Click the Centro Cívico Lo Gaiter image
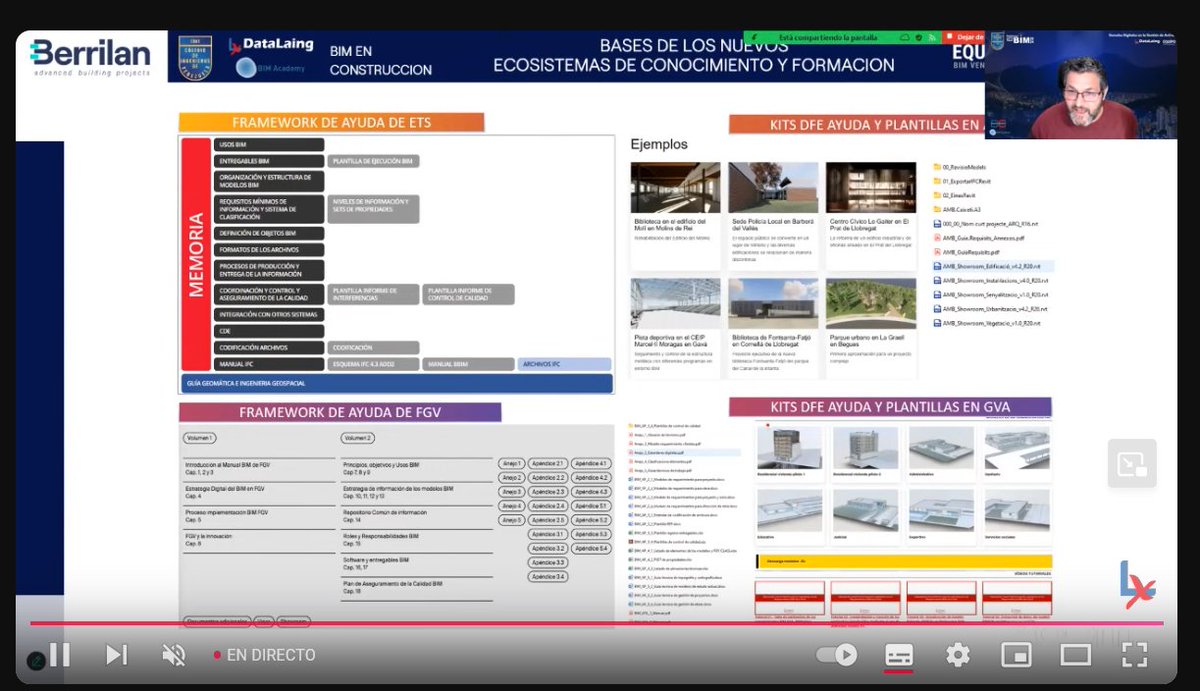1200x691 pixels. 871,188
